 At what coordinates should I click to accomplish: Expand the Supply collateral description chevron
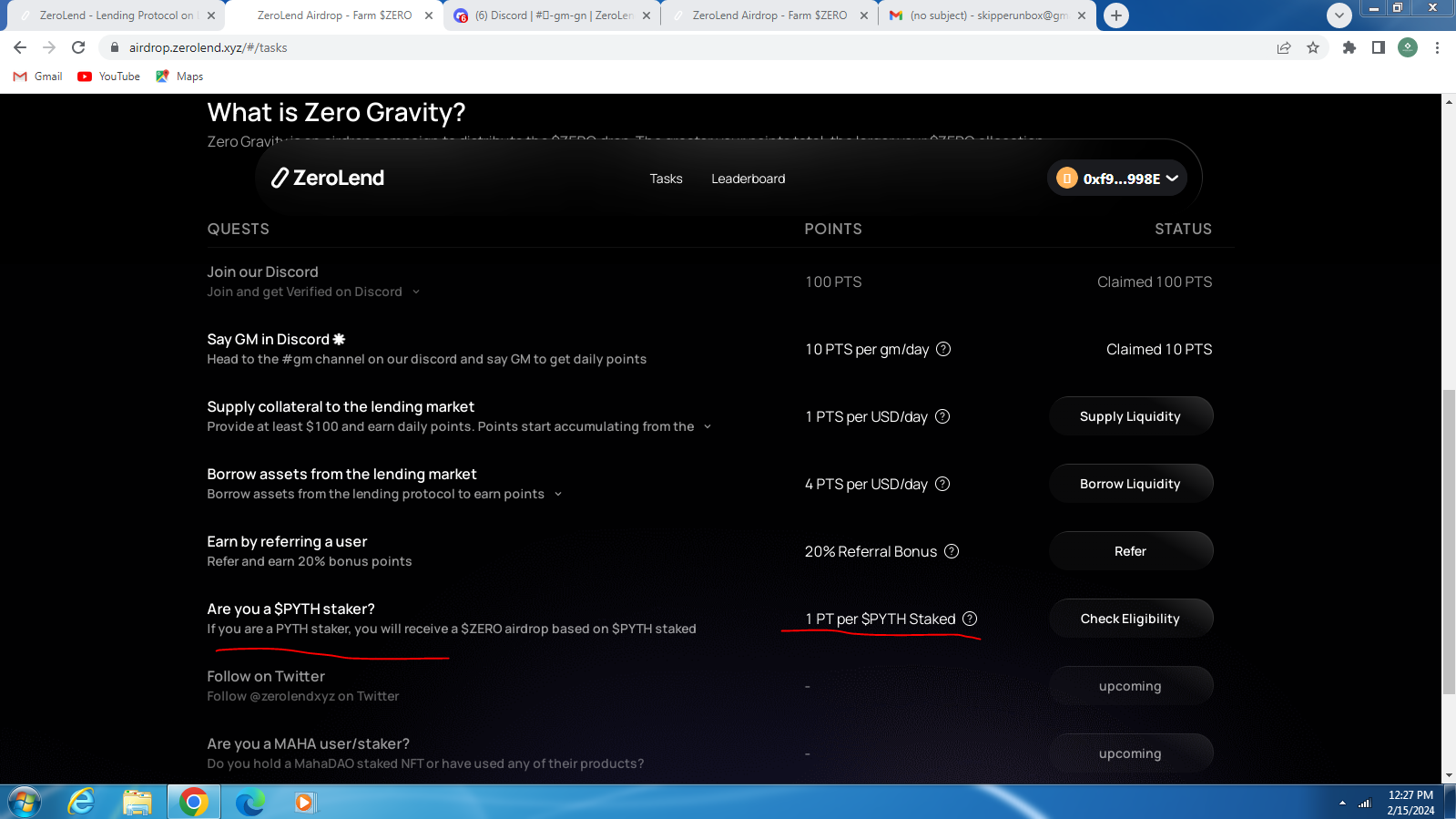pos(708,427)
